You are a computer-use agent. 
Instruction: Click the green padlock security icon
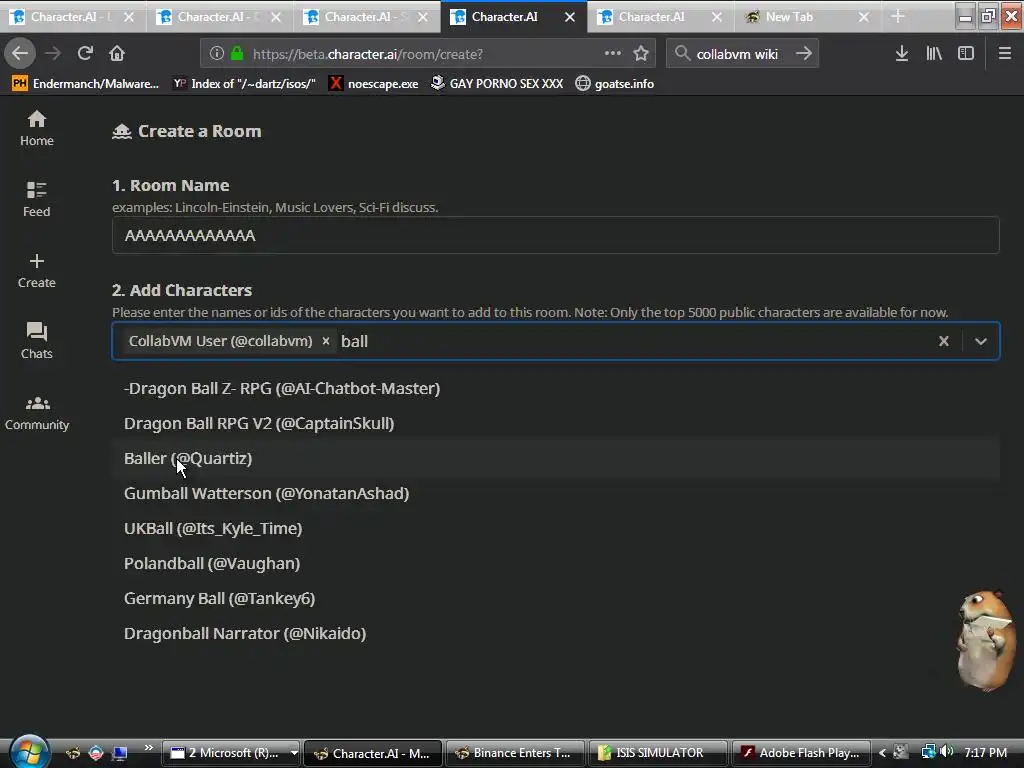tap(237, 54)
